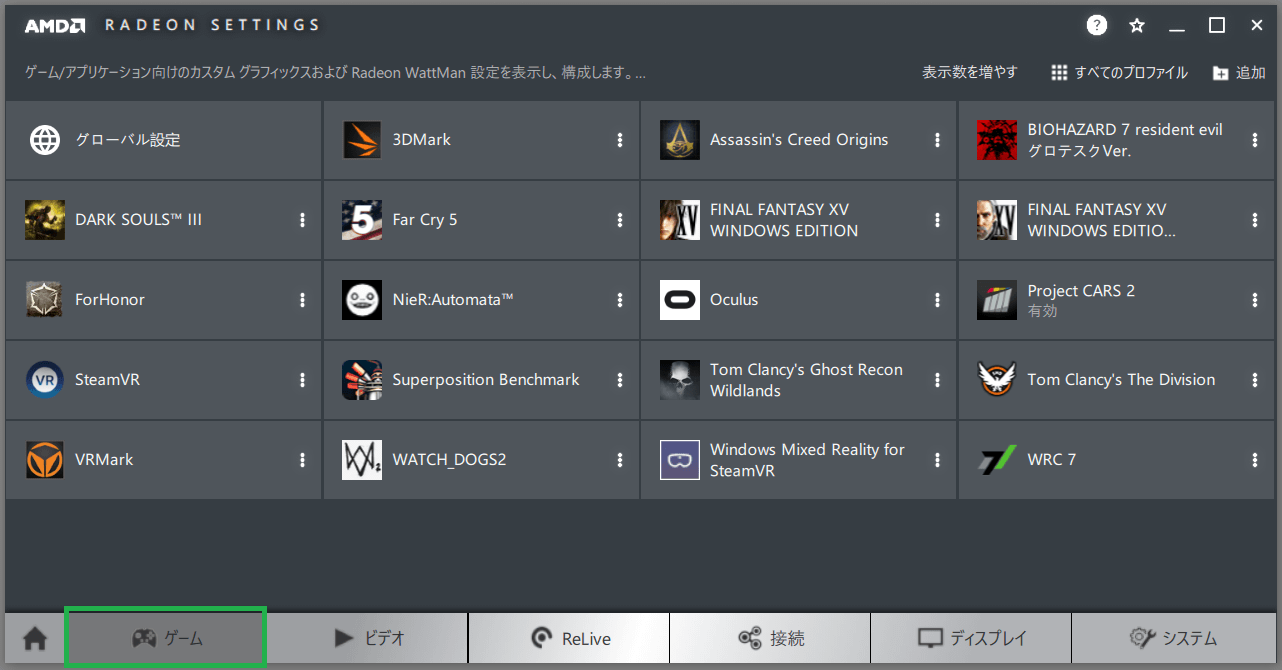Screen dimensions: 1282x670
Task: Switch to the ビデオ tab
Action: pyautogui.click(x=368, y=638)
